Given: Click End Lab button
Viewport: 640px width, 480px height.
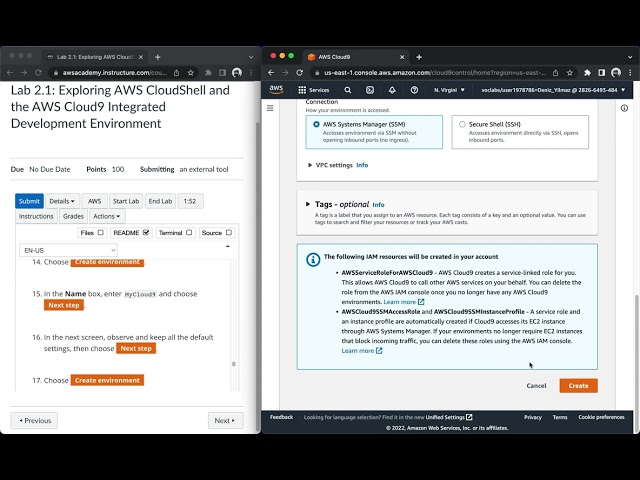Looking at the screenshot, I should pyautogui.click(x=160, y=201).
